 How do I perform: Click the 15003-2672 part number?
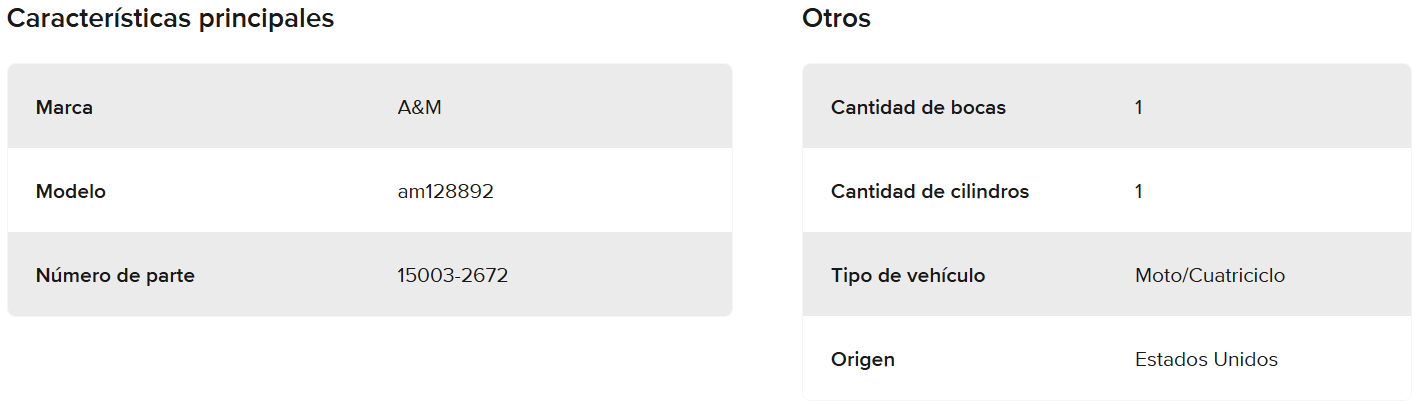pyautogui.click(x=452, y=276)
